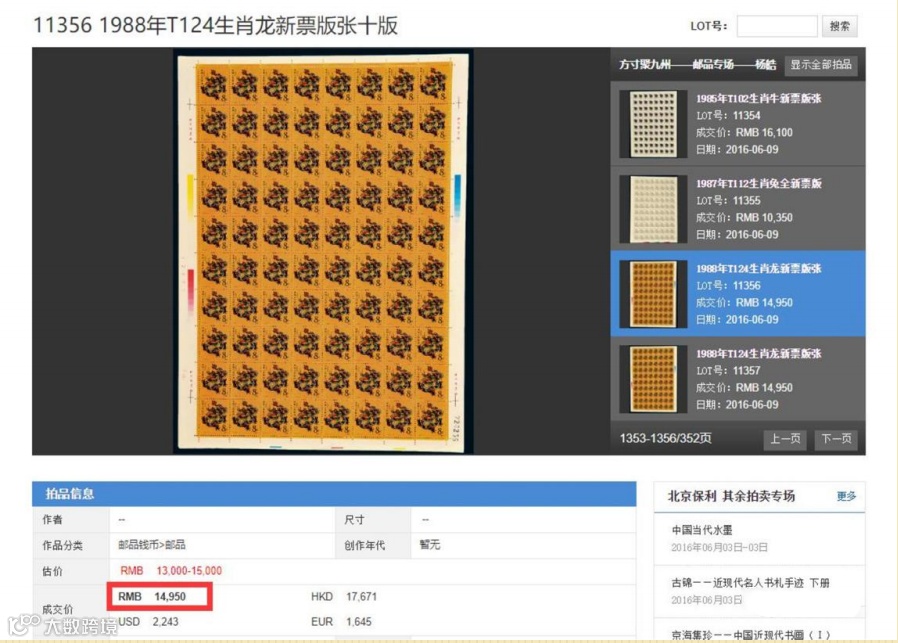Click the page title 11356 1988年T124生肖龙新票版张十版
898x643 pixels.
pos(215,26)
